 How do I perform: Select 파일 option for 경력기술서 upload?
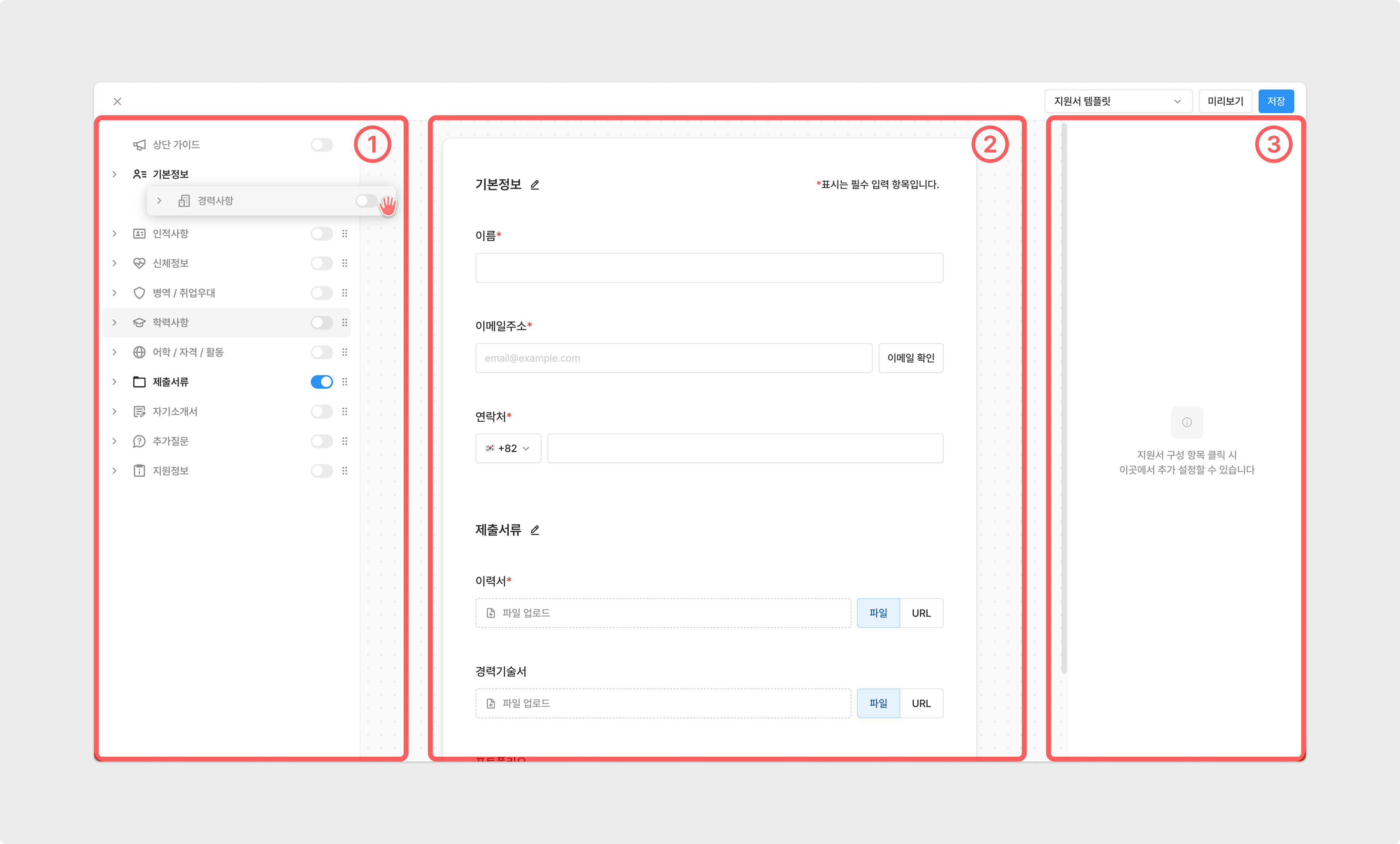coord(878,704)
